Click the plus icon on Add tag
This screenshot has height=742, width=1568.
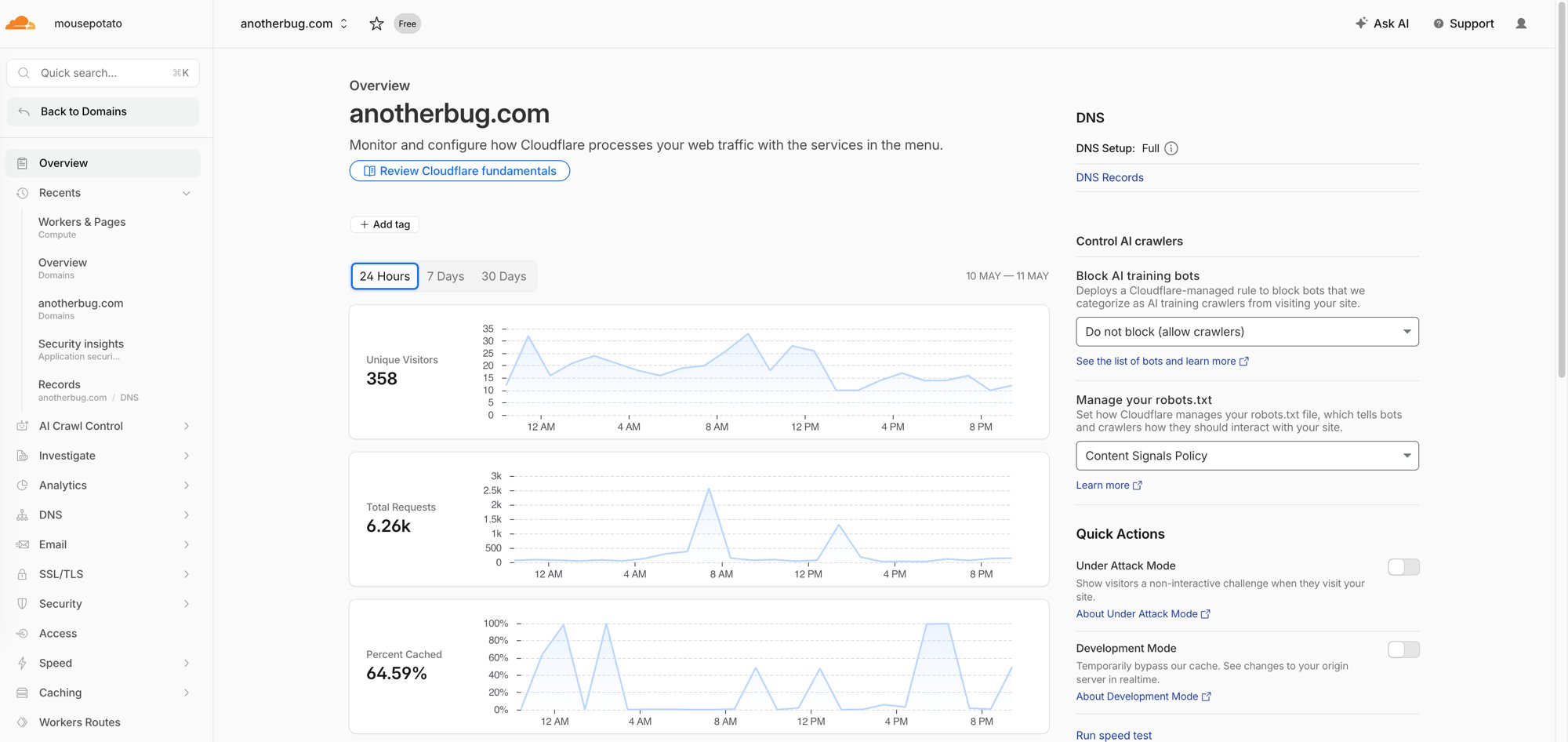coord(365,224)
